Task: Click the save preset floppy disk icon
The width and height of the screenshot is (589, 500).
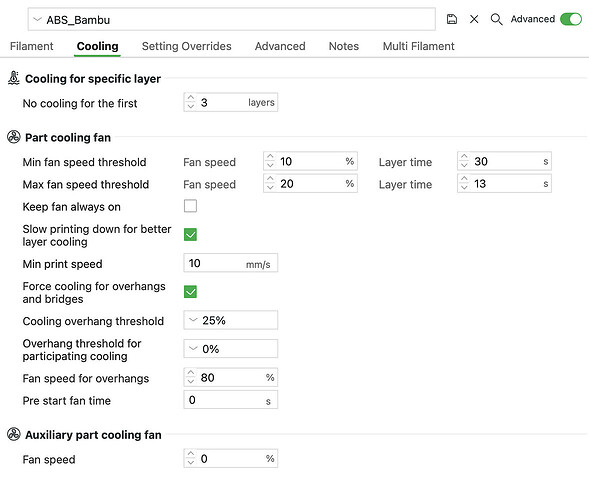Action: (452, 19)
